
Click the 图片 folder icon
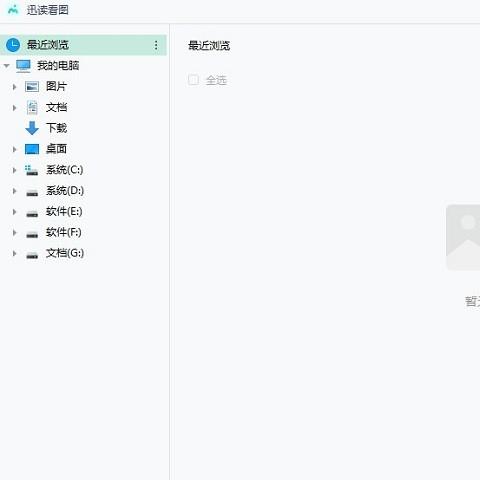(32, 87)
